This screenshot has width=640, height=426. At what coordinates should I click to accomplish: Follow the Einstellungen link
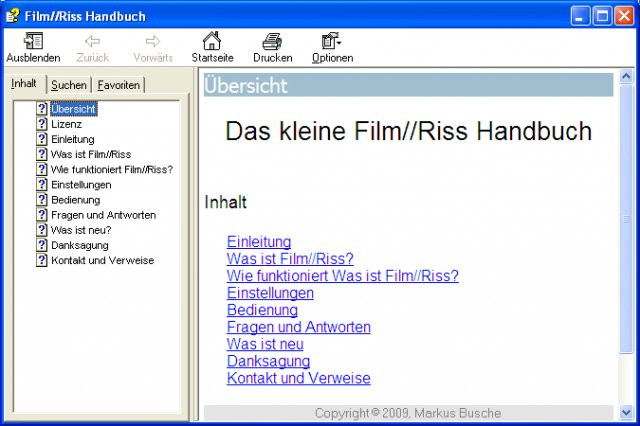point(270,293)
